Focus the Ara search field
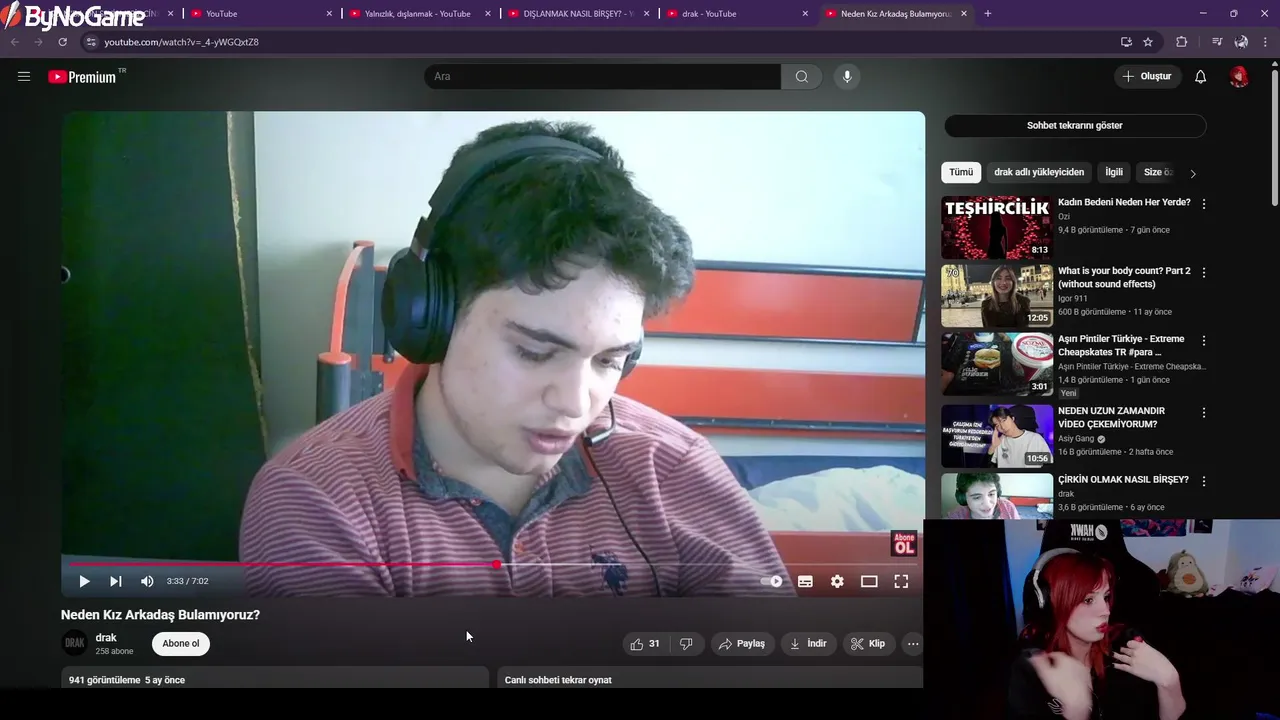 [603, 76]
